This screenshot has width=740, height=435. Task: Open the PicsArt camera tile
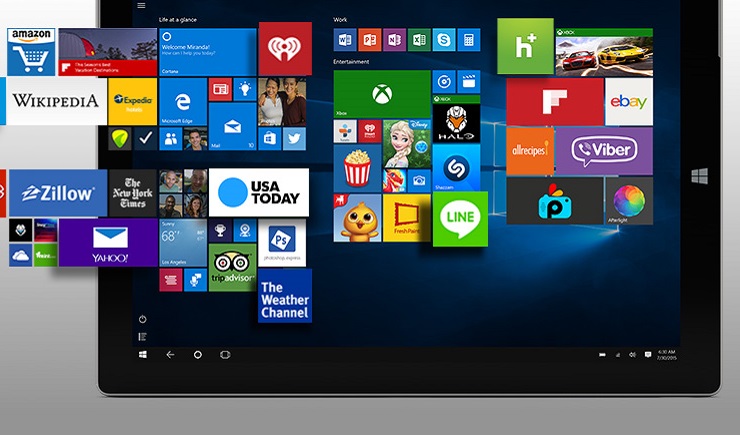555,201
